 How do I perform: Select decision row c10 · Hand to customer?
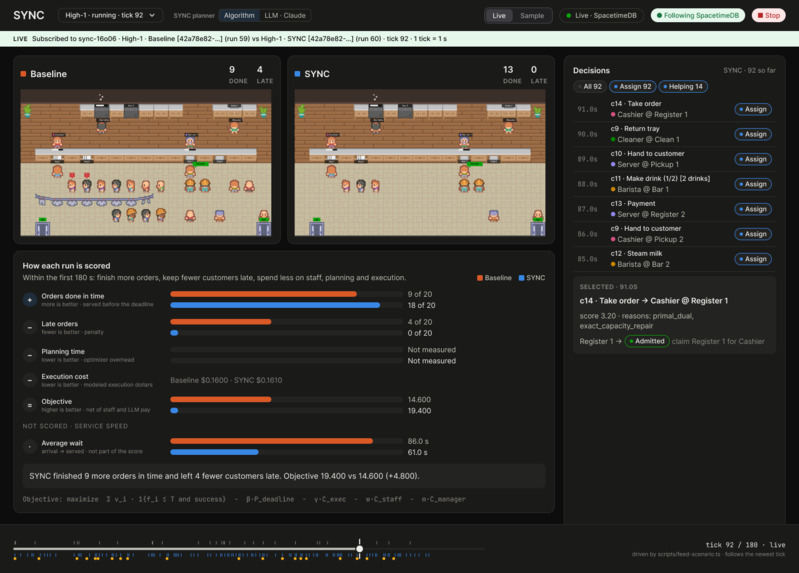(x=674, y=159)
